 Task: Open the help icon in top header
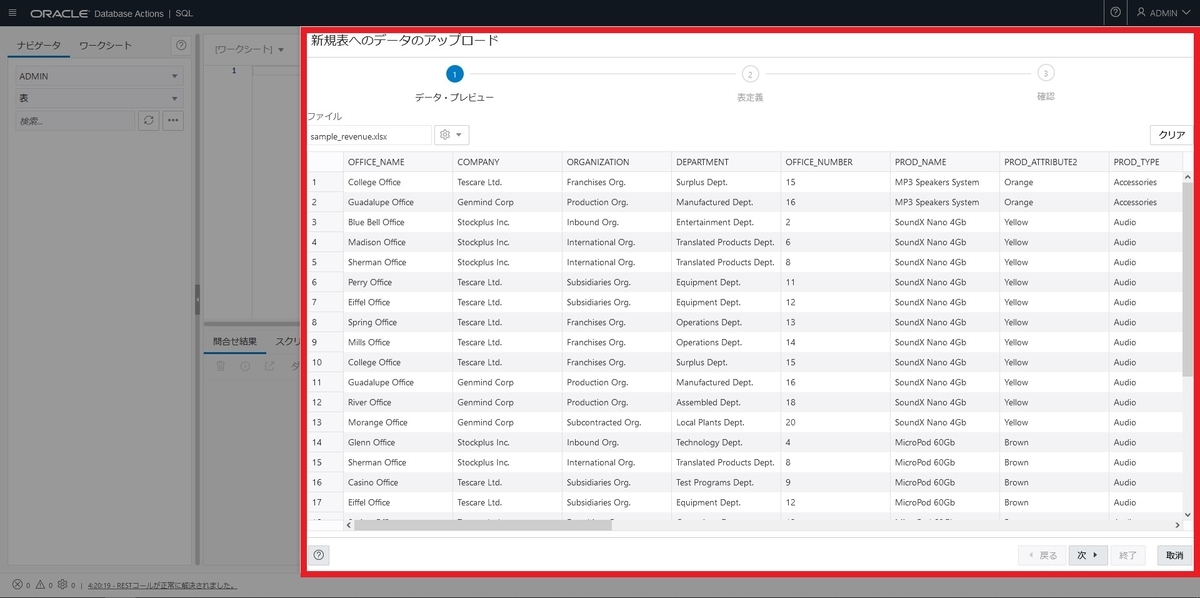click(1116, 13)
